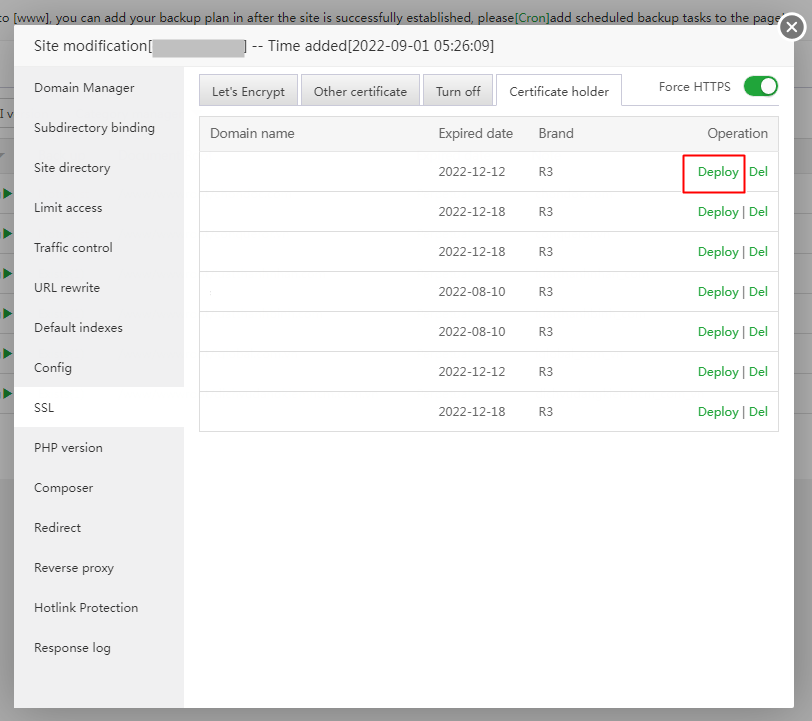
Task: Select Hotlink Protection in the sidebar
Action: pos(86,608)
